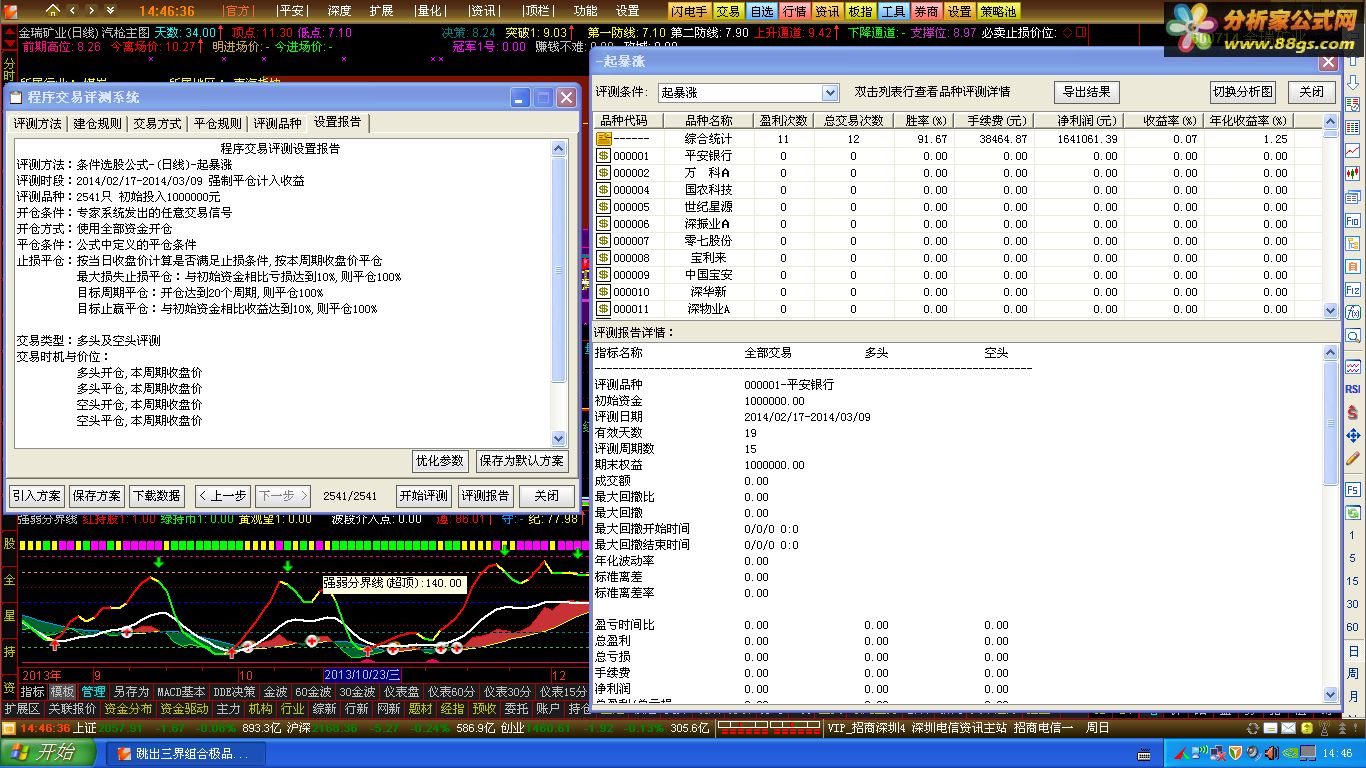Image resolution: width=1366 pixels, height=768 pixels.
Task: Switch to the 评测品种 tab
Action: coord(278,123)
